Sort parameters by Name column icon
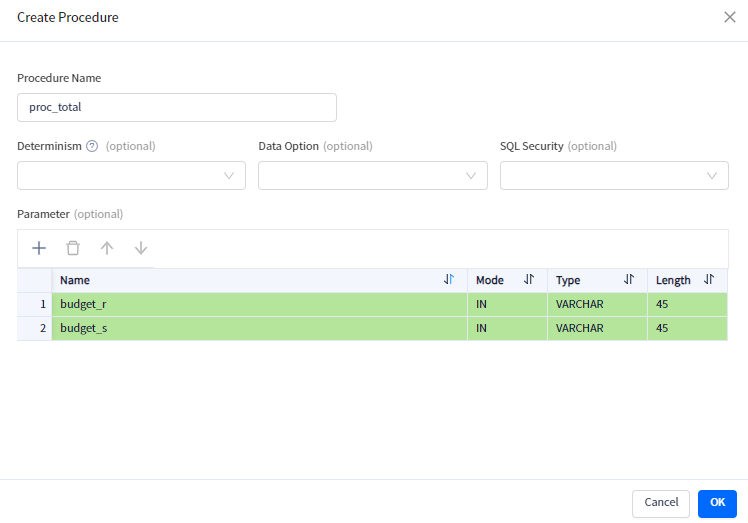748x523 pixels. pyautogui.click(x=449, y=280)
